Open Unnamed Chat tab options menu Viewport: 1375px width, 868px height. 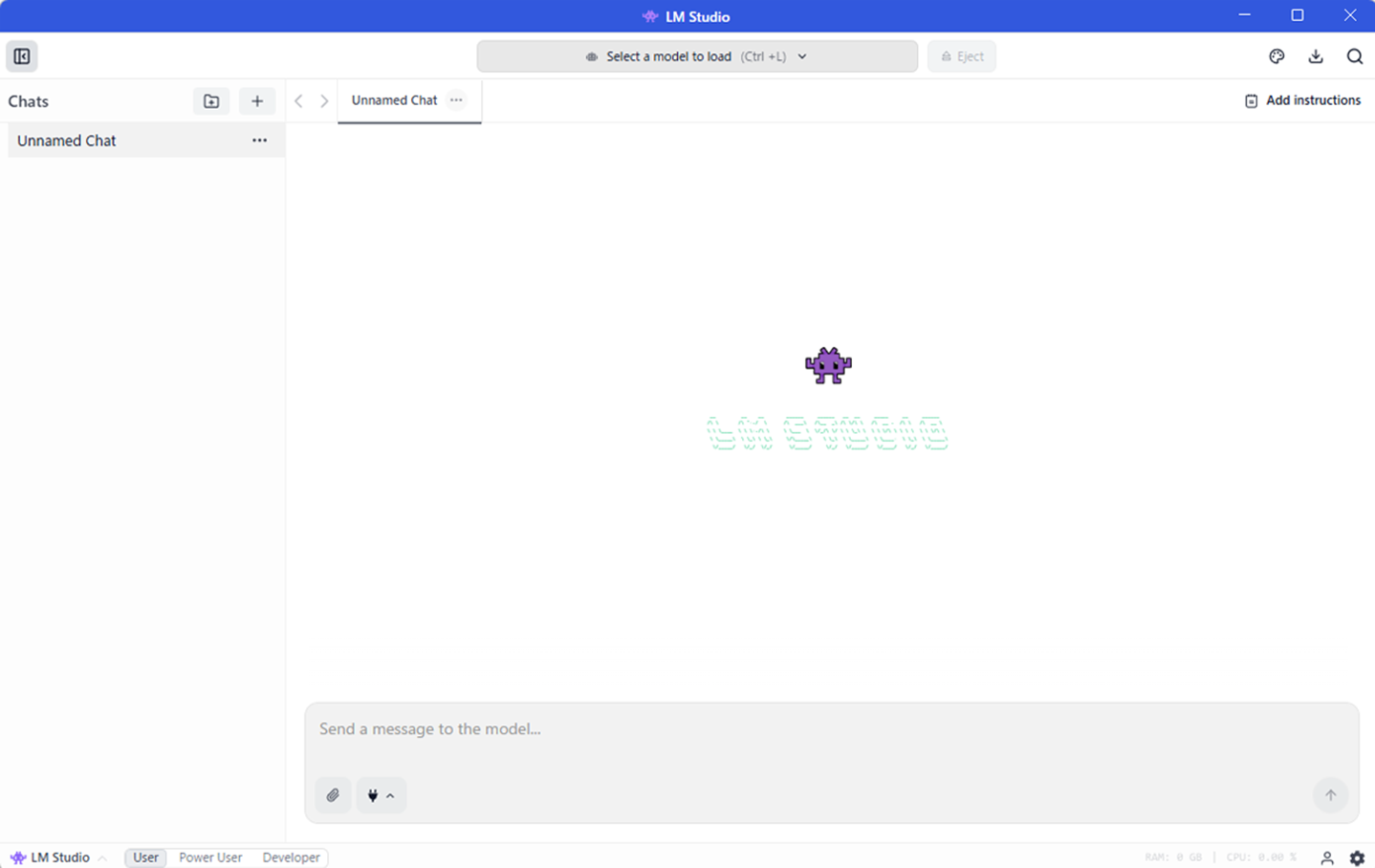tap(456, 100)
